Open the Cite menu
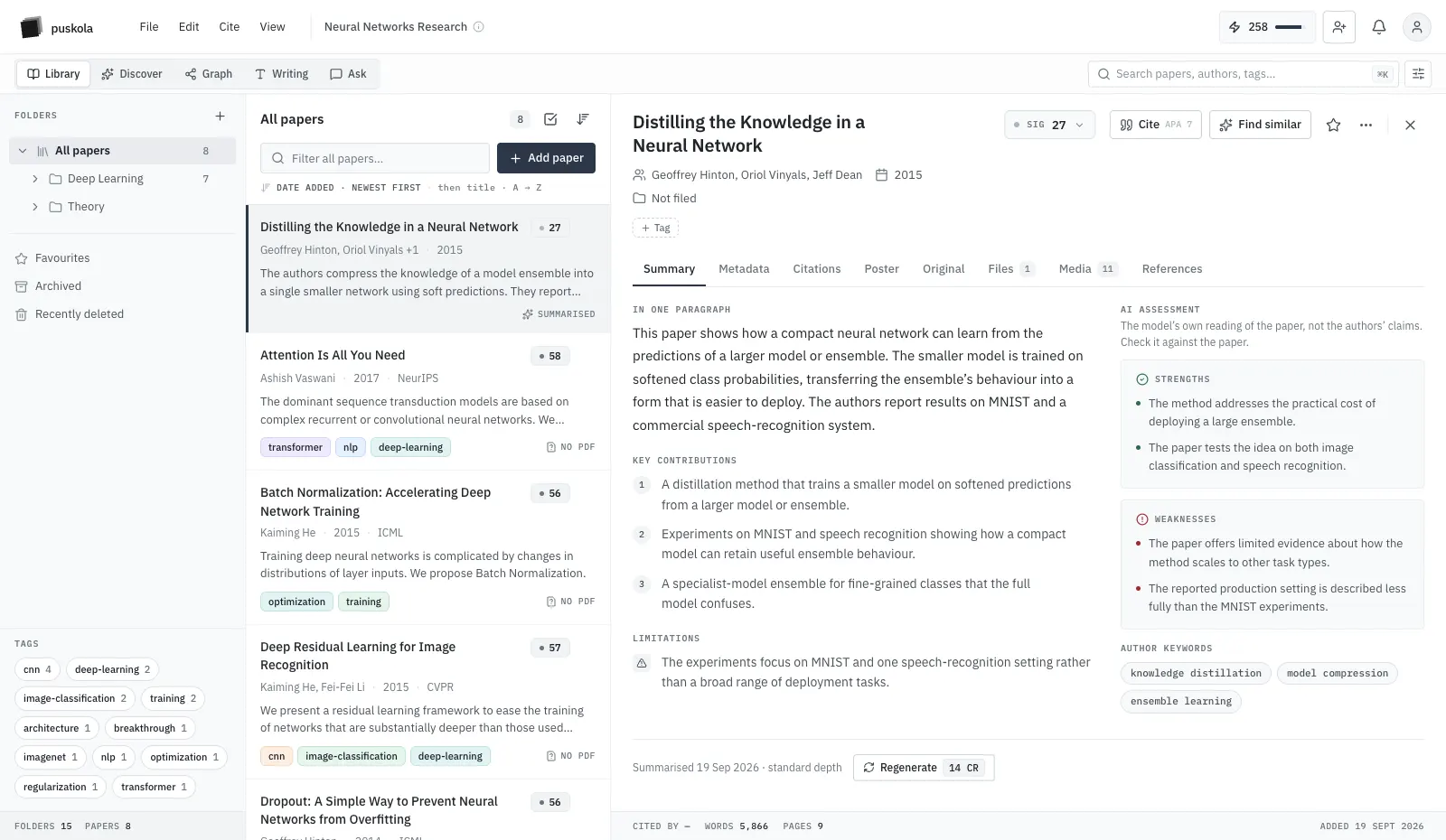Image resolution: width=1446 pixels, height=840 pixels. pos(230,27)
